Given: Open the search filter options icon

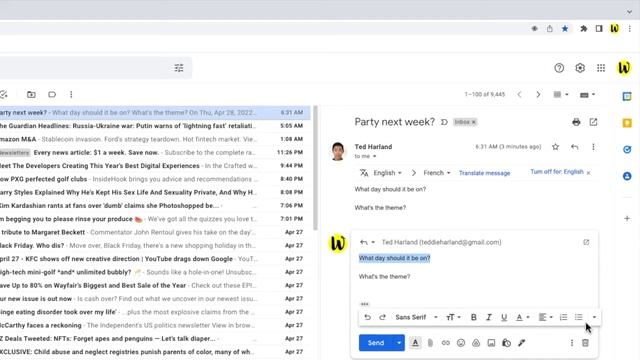Looking at the screenshot, I should tap(179, 68).
